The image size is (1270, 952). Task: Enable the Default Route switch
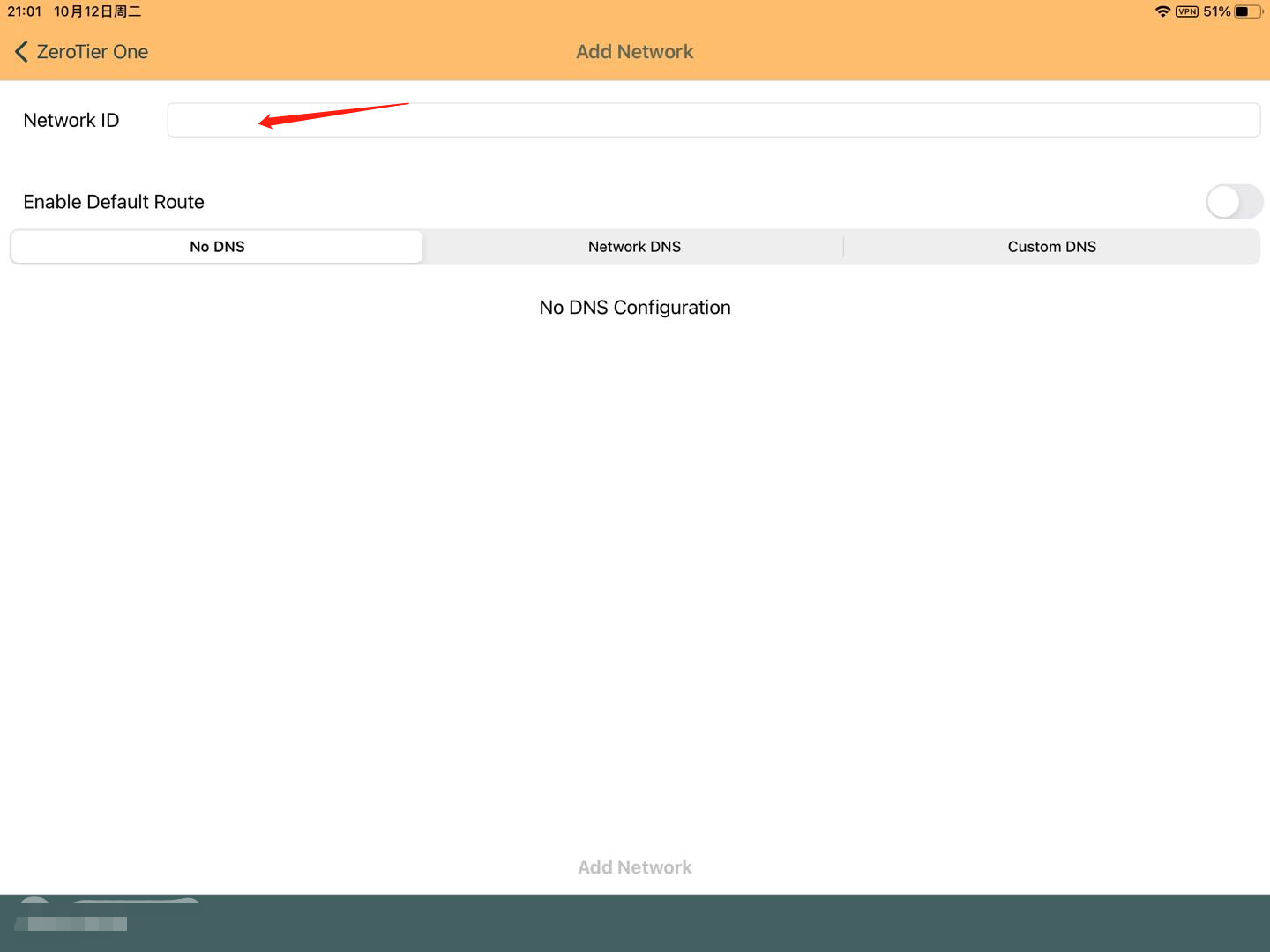click(1234, 202)
